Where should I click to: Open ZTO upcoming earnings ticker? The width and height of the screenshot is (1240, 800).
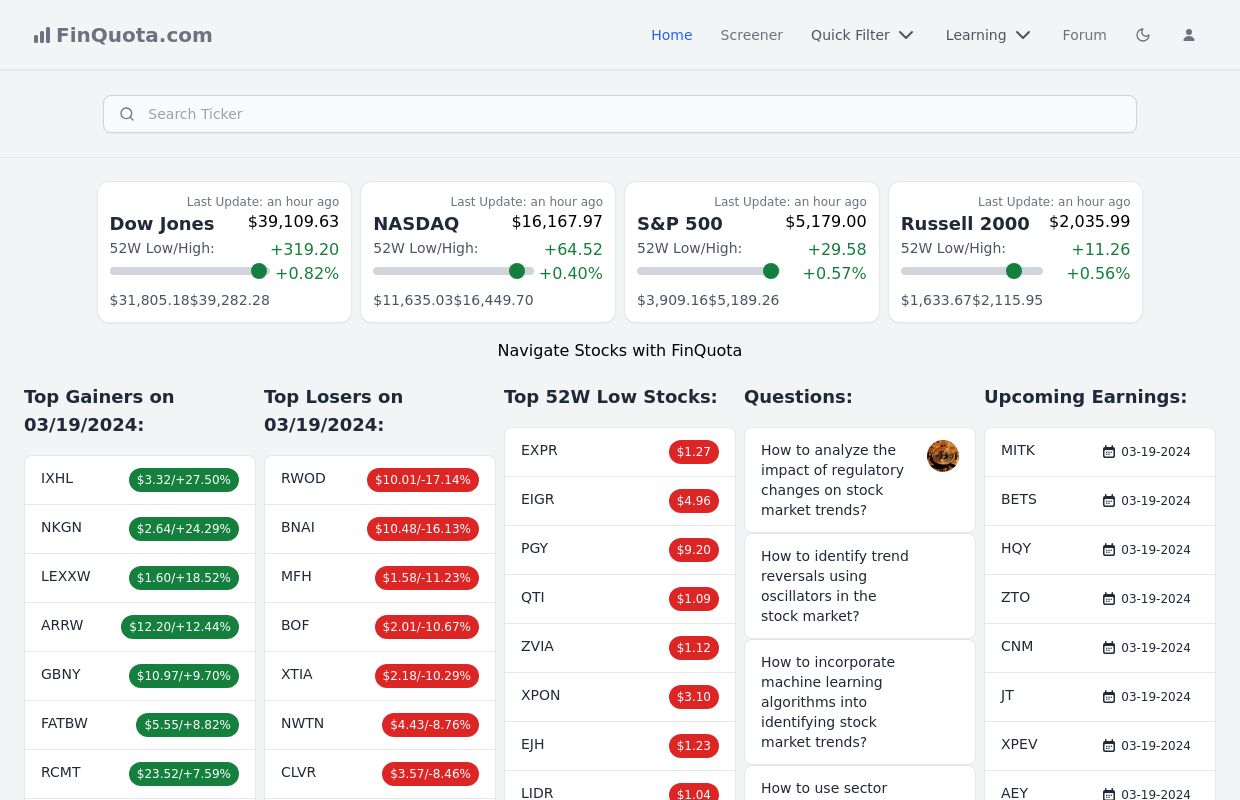1015,597
